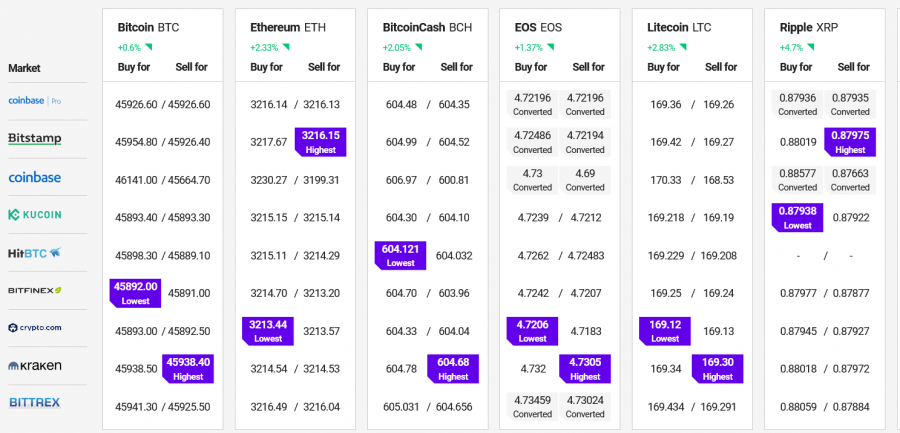Image resolution: width=900 pixels, height=433 pixels.
Task: Click the HitBTC exchange logo
Action: pyautogui.click(x=35, y=252)
